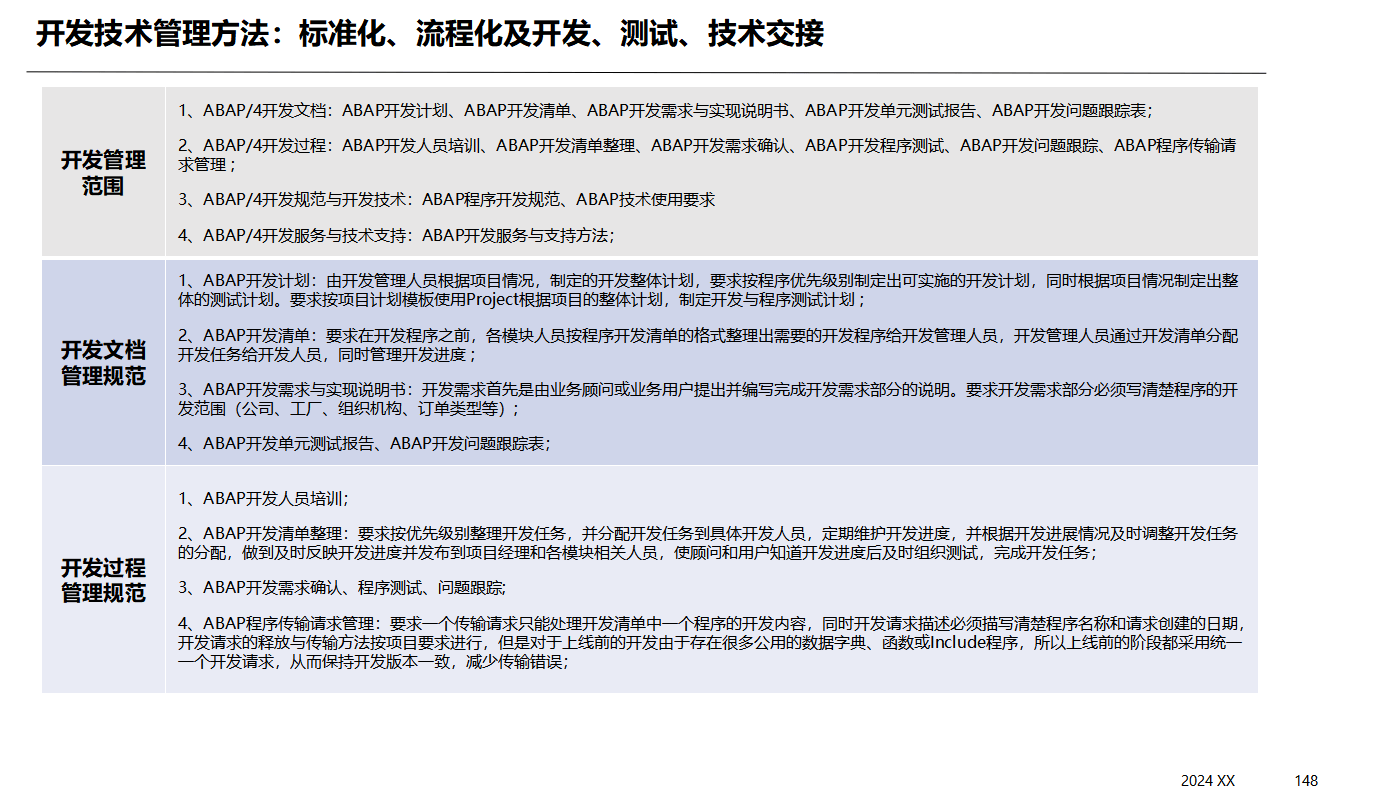The width and height of the screenshot is (1398, 793).
Task: Click the paragraph 3、ABAP开发需求与实现说明书
Action: pyautogui.click(x=708, y=399)
